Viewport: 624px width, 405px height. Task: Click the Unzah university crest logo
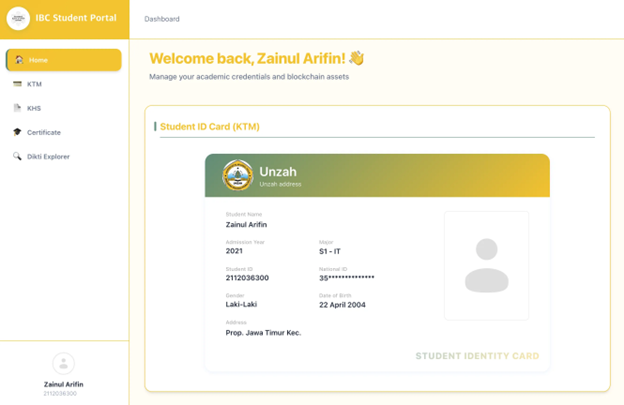[238, 175]
